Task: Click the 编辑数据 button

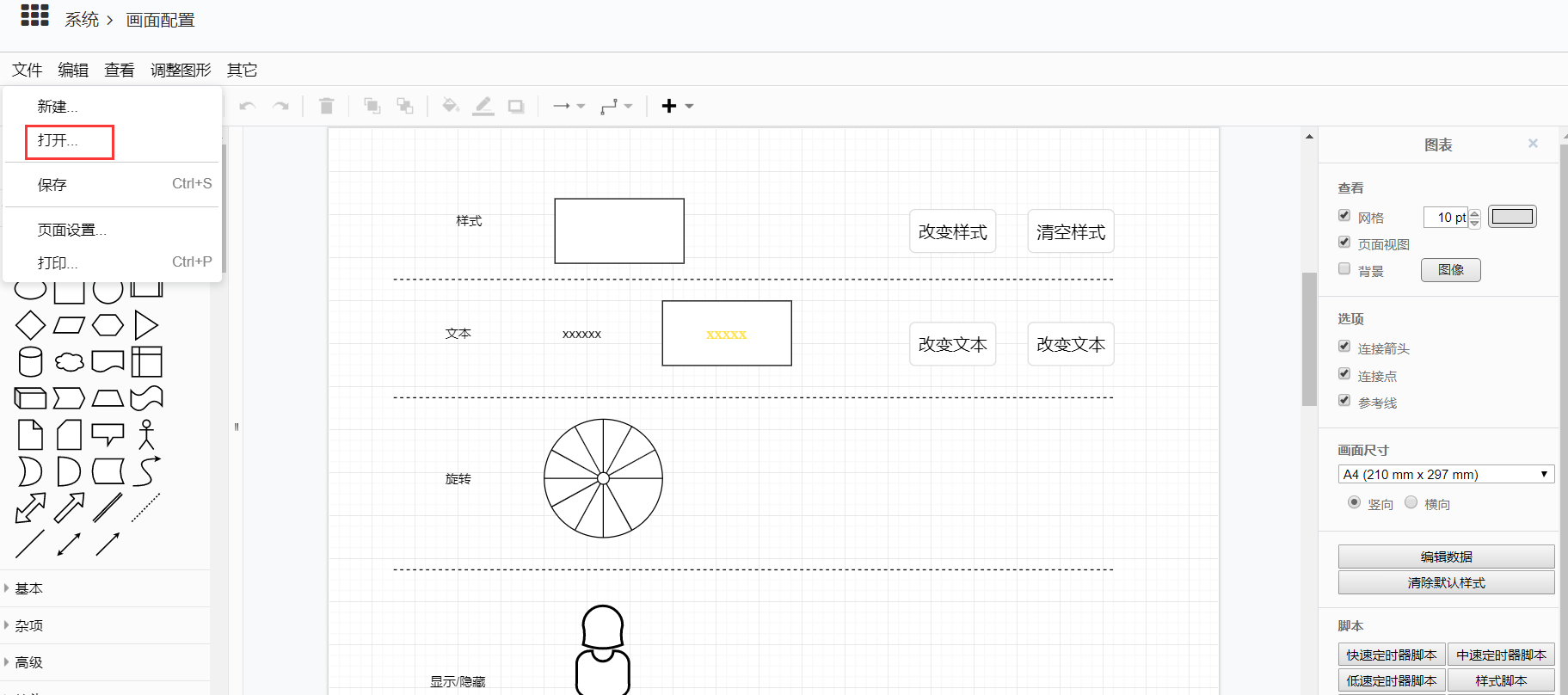Action: (1446, 557)
